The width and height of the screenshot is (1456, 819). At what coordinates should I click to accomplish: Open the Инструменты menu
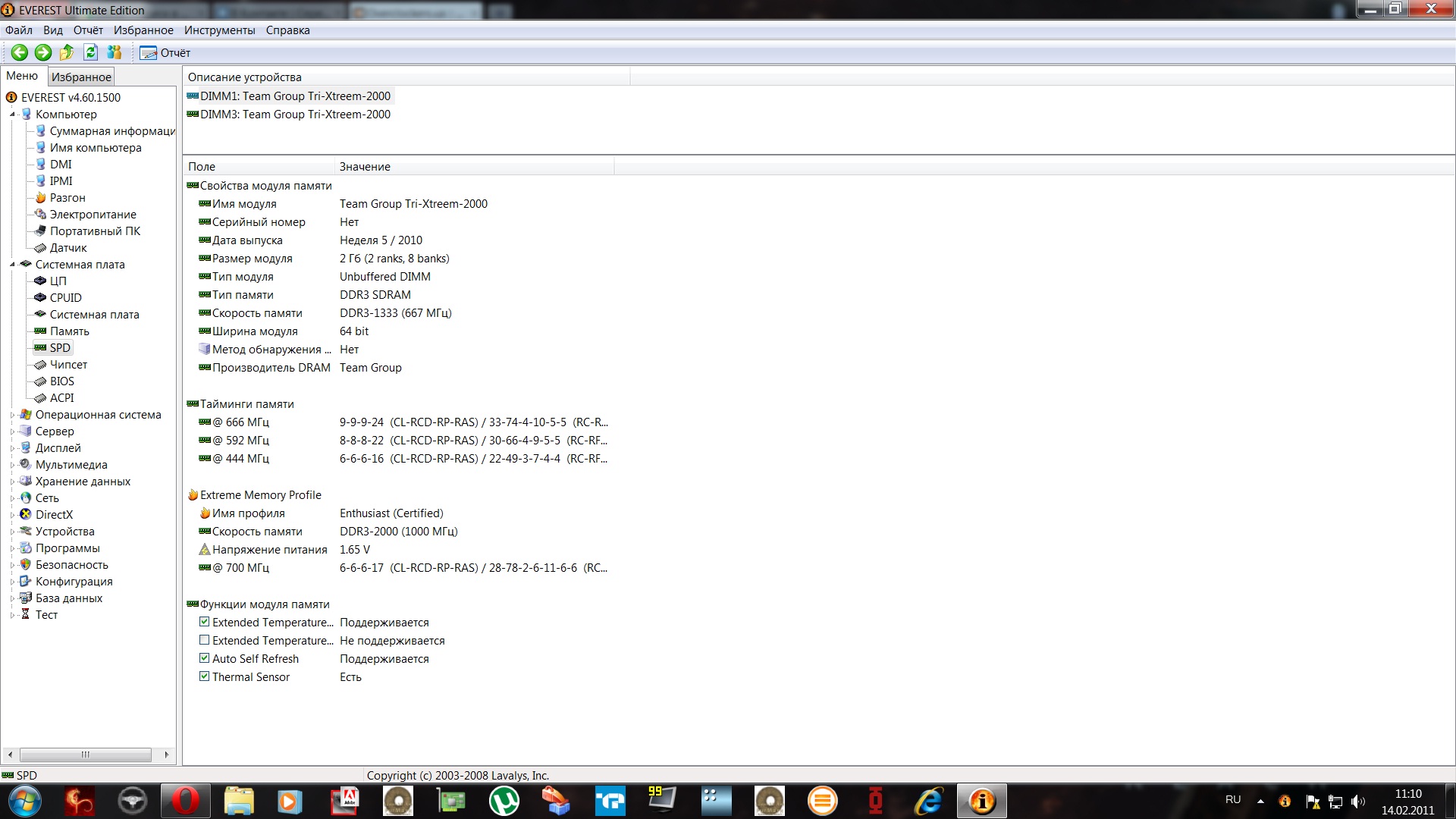[220, 30]
